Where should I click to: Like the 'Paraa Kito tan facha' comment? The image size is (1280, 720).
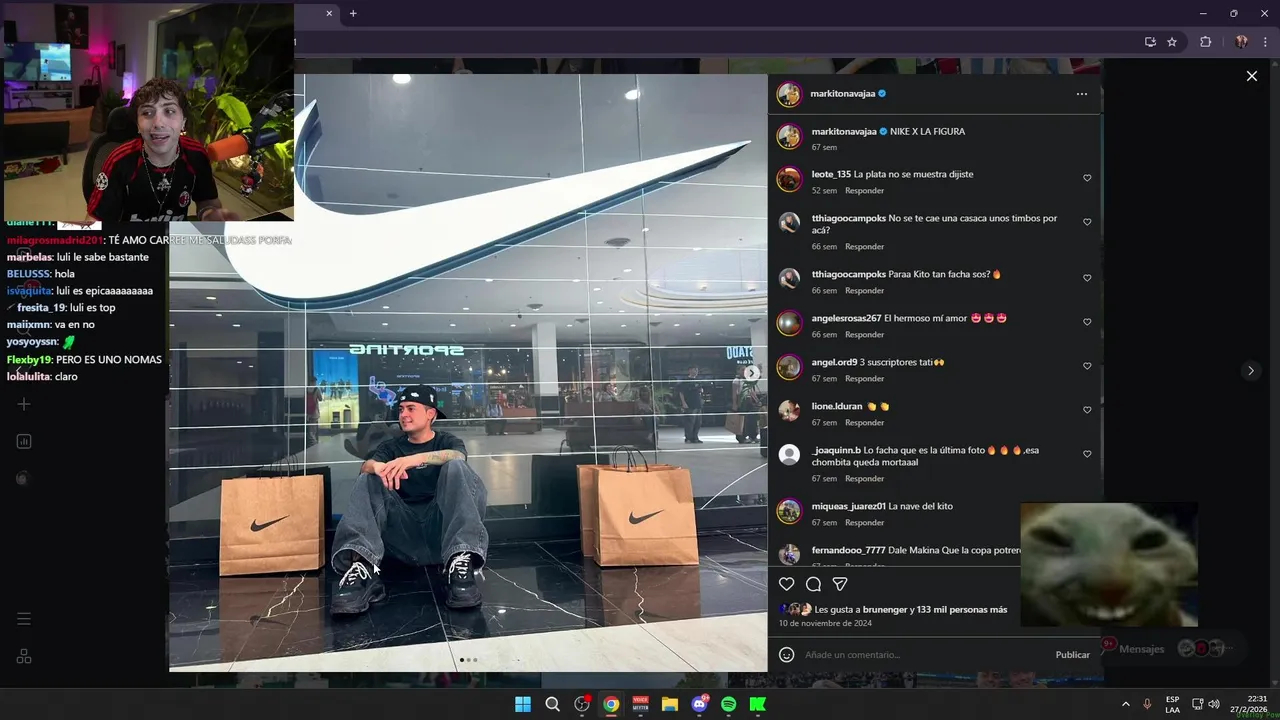tap(1087, 278)
